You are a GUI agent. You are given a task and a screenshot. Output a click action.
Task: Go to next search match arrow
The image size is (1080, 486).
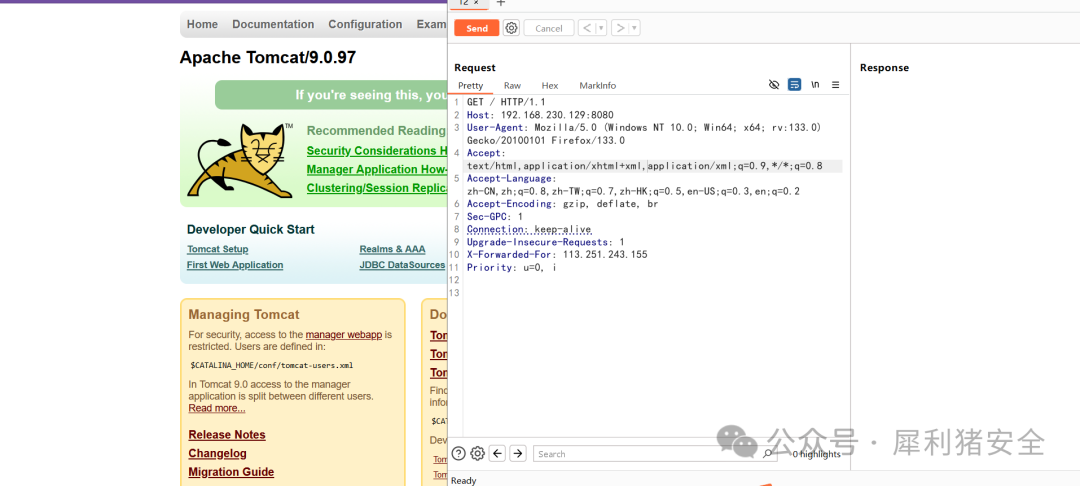(x=518, y=454)
